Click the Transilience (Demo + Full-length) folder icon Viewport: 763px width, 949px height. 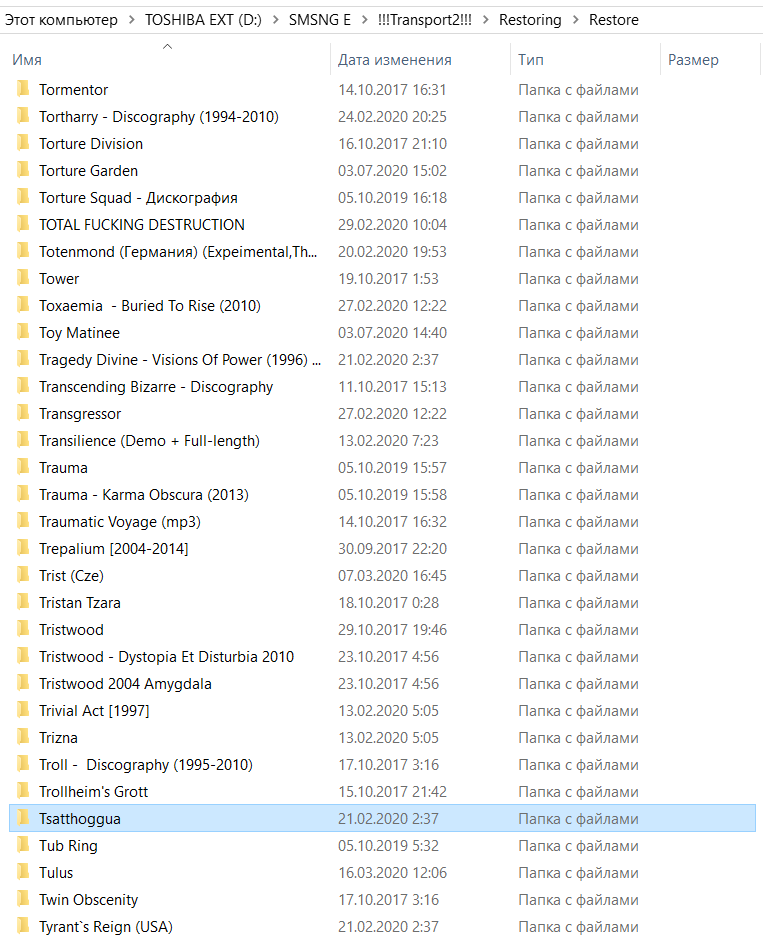click(x=23, y=440)
